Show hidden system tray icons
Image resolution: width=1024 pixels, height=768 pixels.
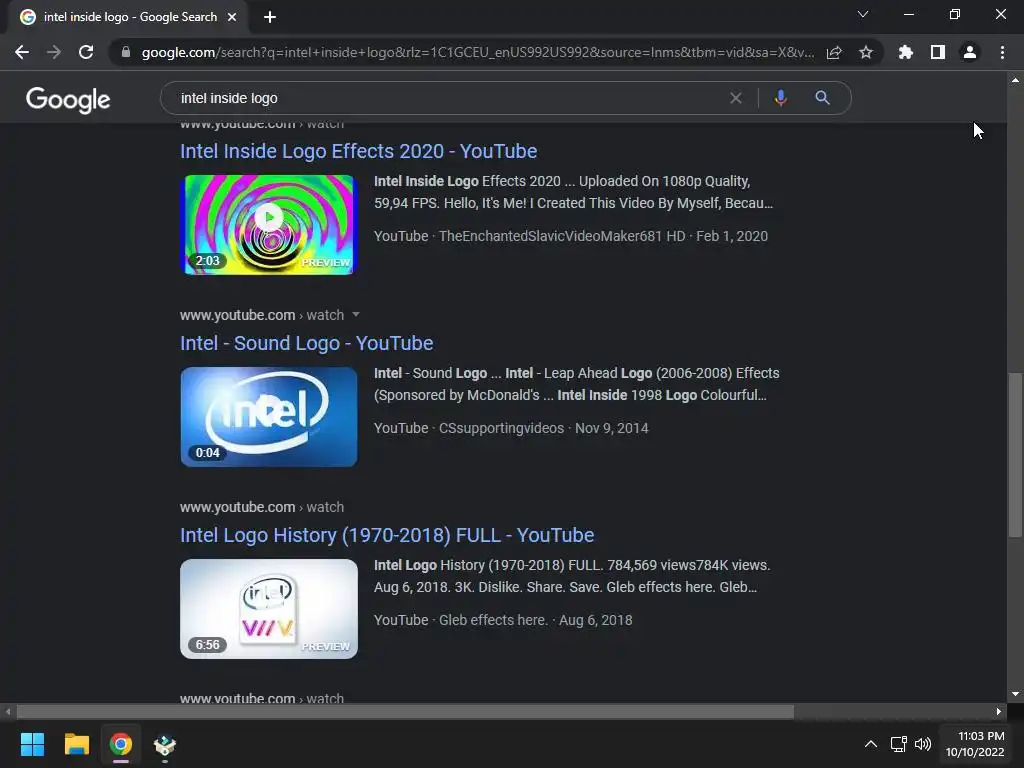click(871, 744)
